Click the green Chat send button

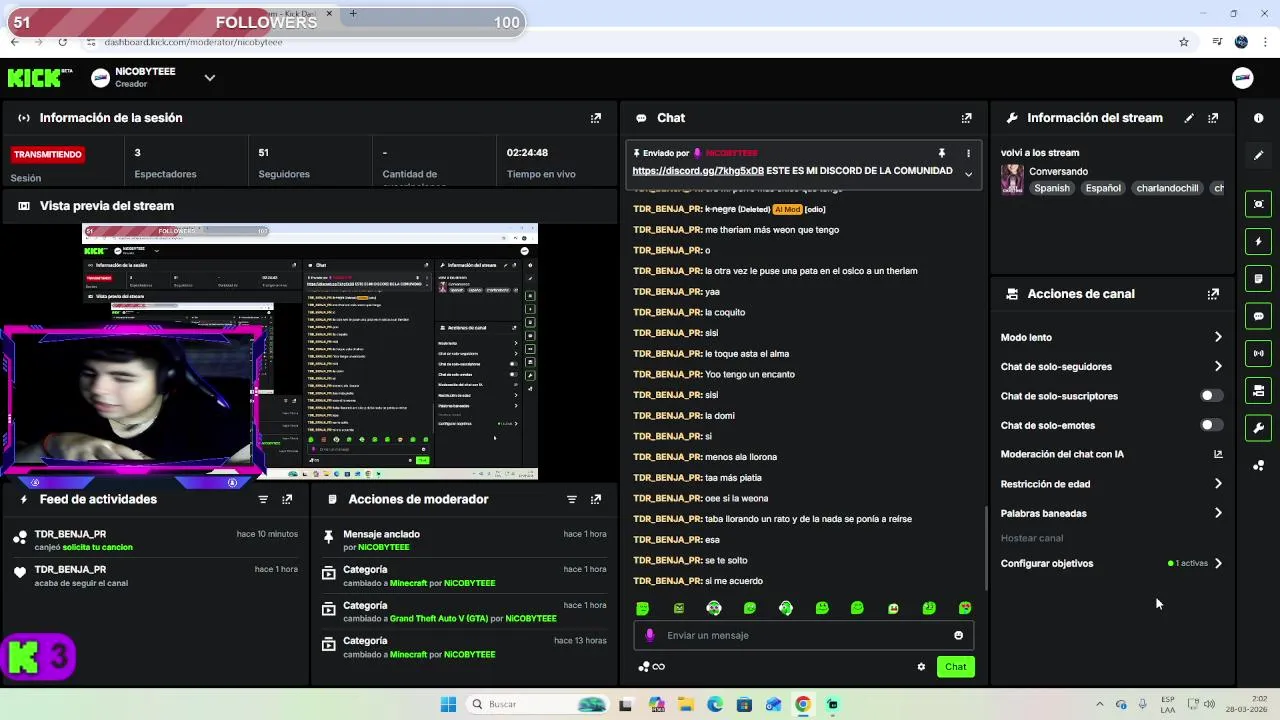pyautogui.click(x=956, y=667)
